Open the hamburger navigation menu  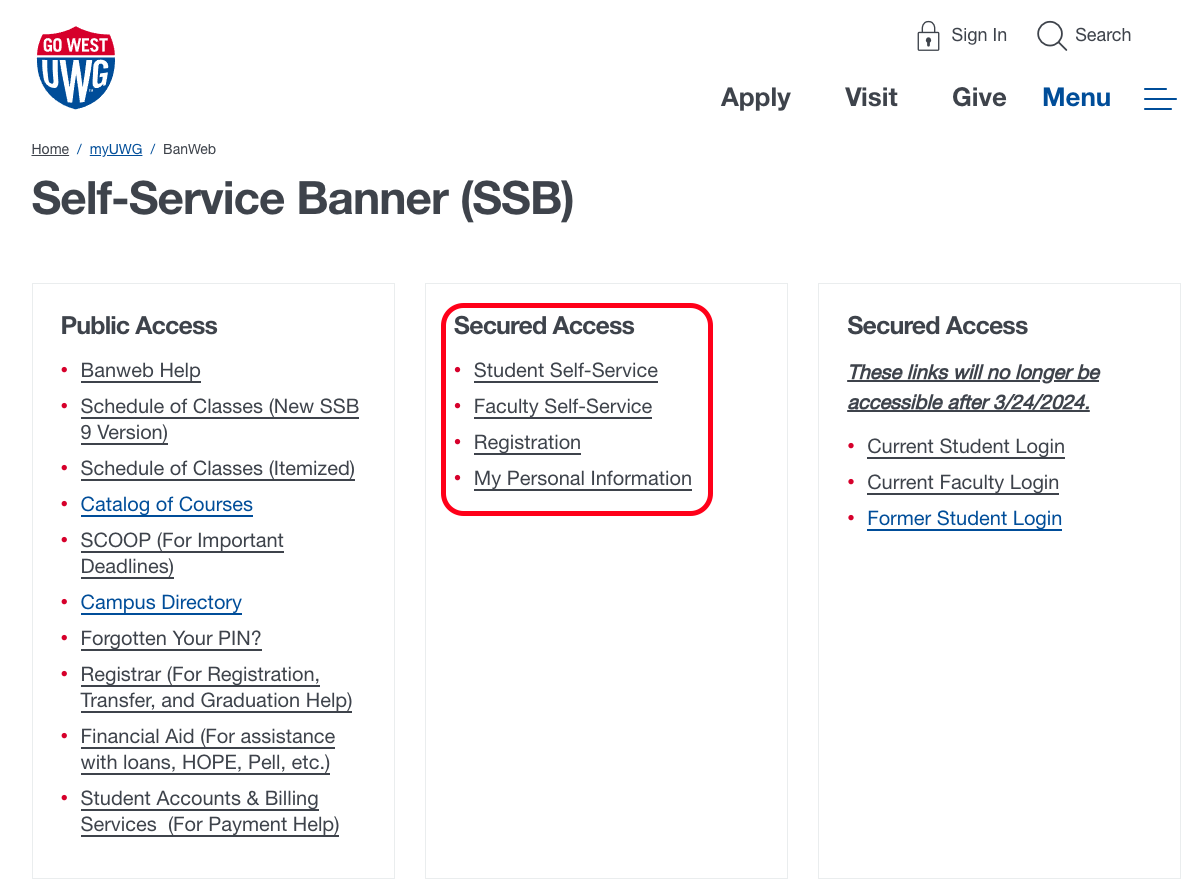click(x=1159, y=98)
